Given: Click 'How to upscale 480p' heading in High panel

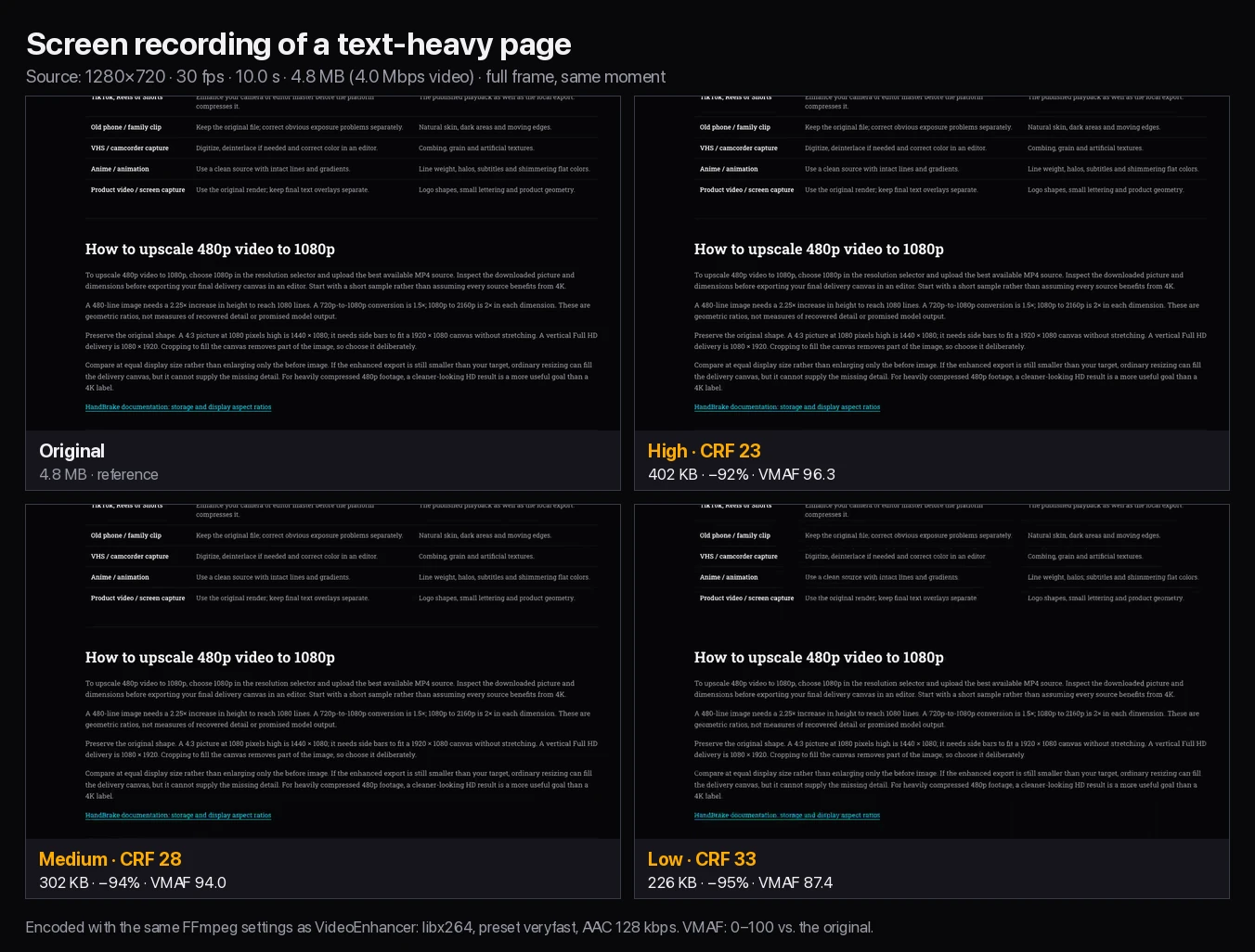Looking at the screenshot, I should tap(819, 249).
